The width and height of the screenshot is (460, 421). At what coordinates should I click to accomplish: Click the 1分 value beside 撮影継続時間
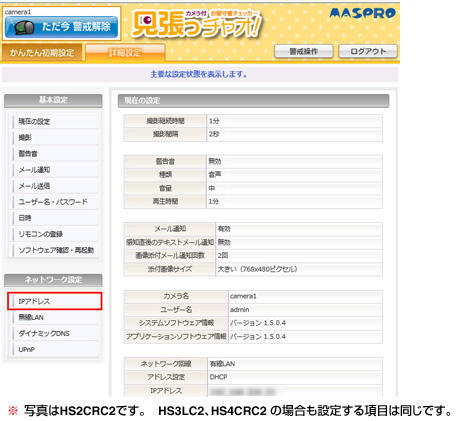(214, 121)
